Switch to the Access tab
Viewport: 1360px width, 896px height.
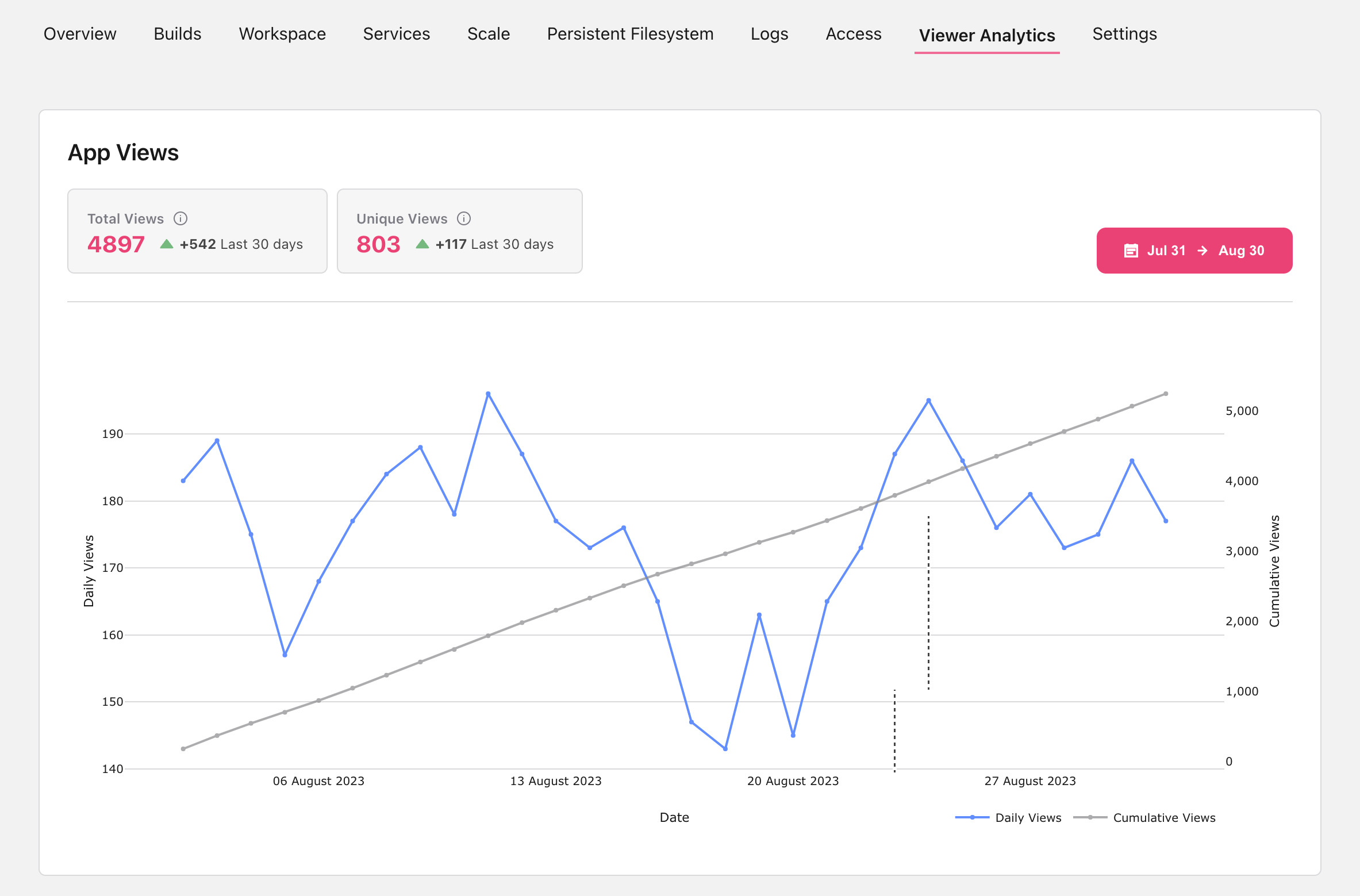(x=853, y=34)
